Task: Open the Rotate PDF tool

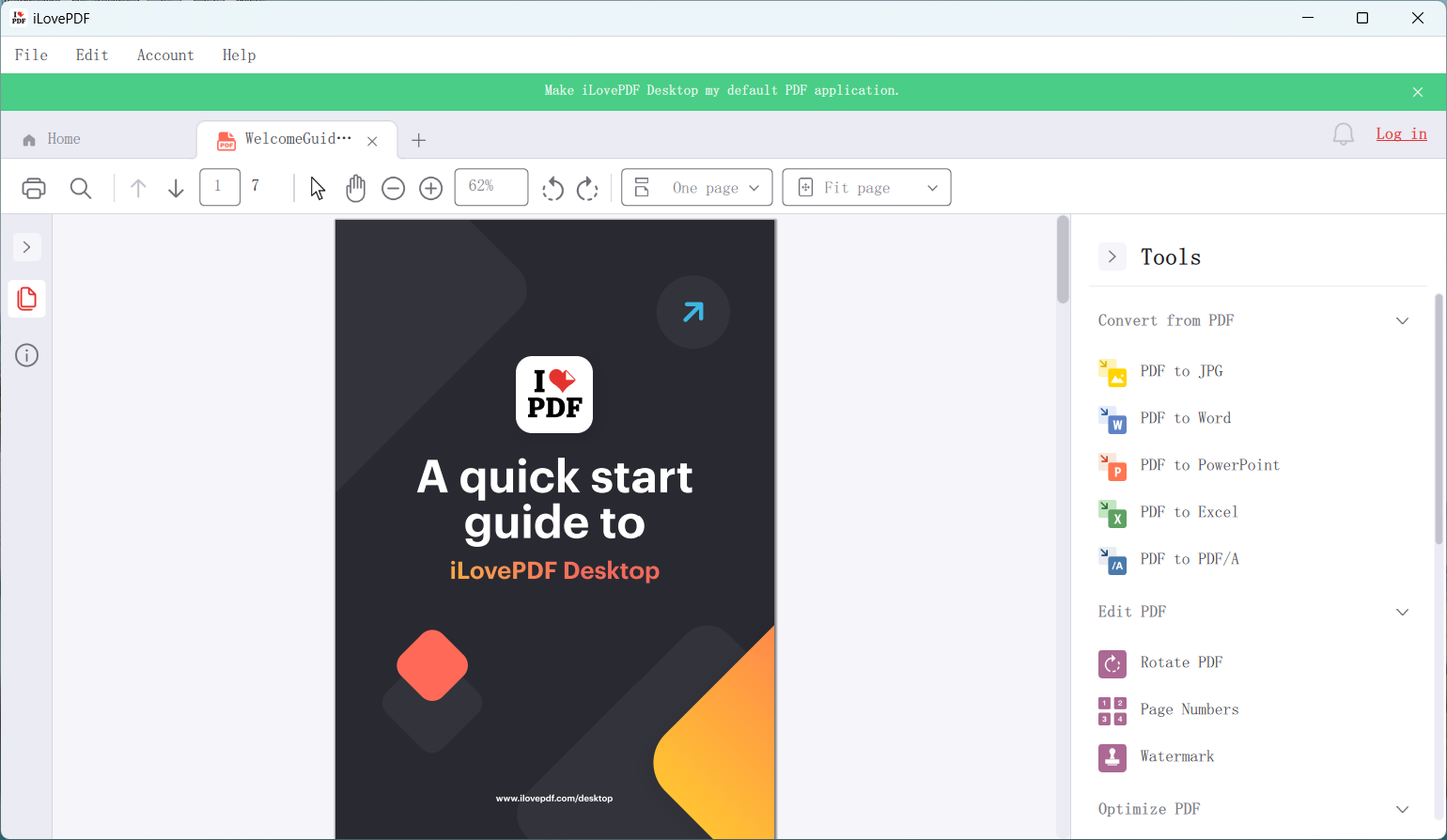Action: pos(1180,662)
